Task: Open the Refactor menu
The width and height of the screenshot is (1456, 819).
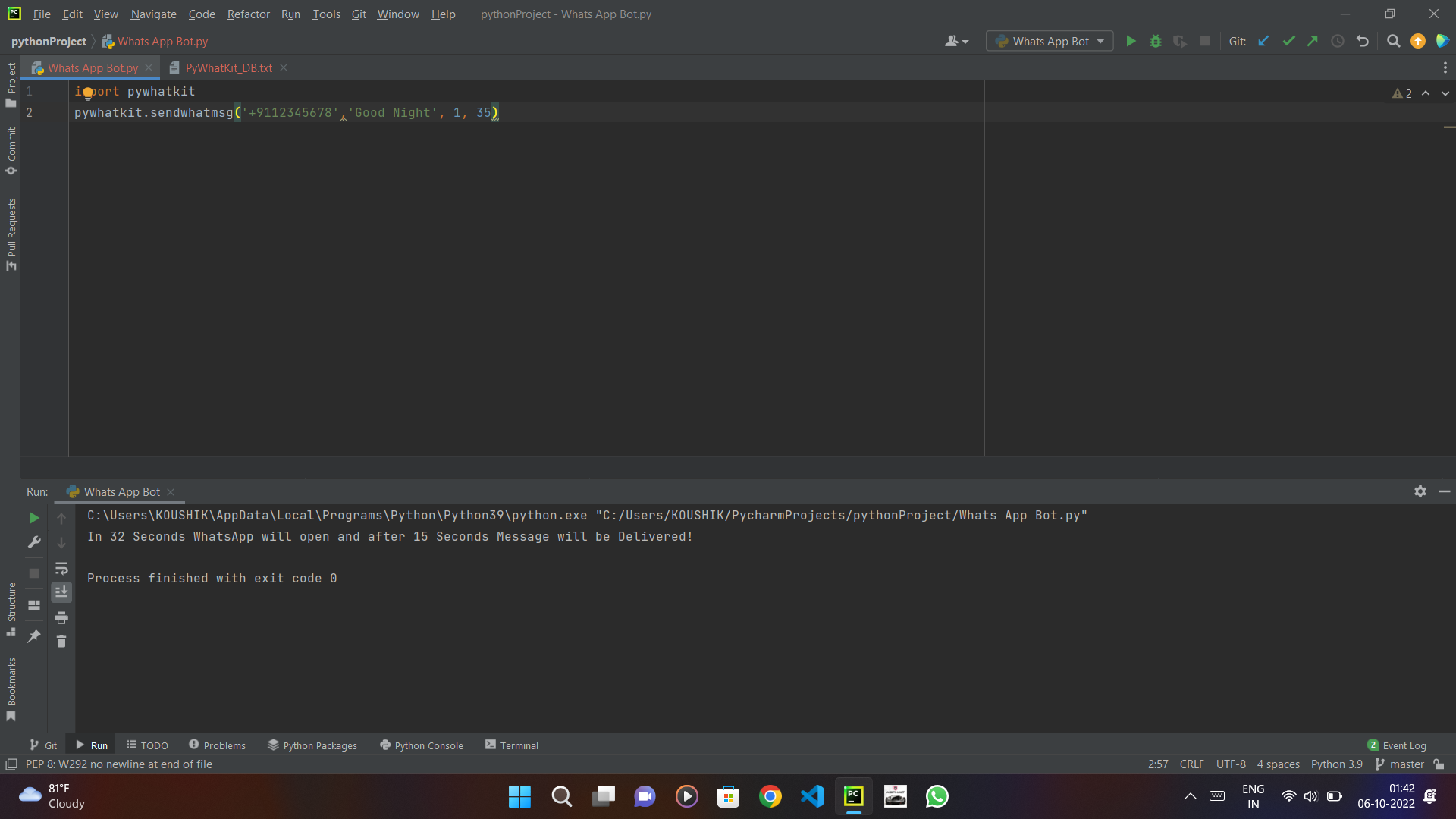Action: (248, 14)
